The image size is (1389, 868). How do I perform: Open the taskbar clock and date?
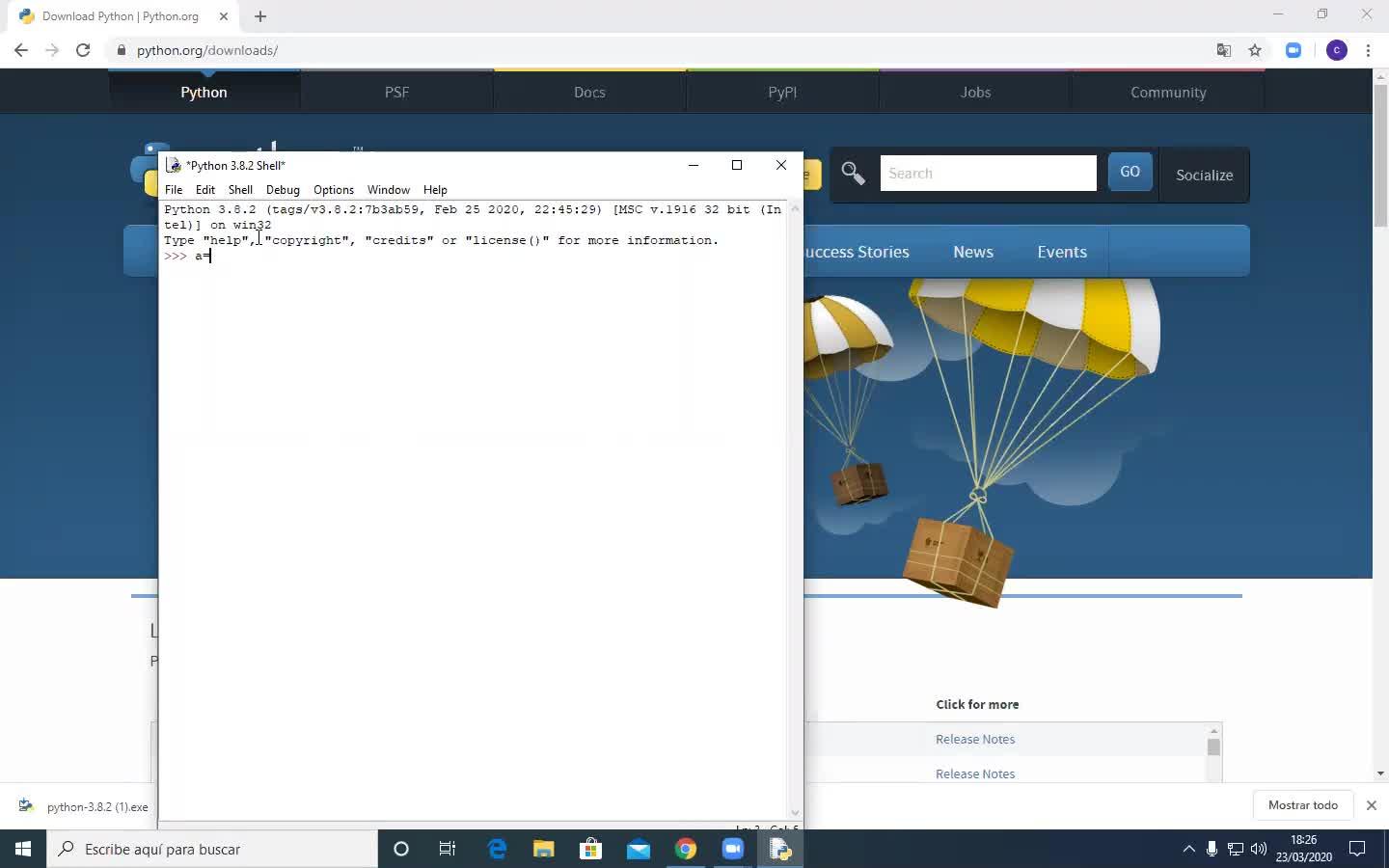coord(1304,849)
